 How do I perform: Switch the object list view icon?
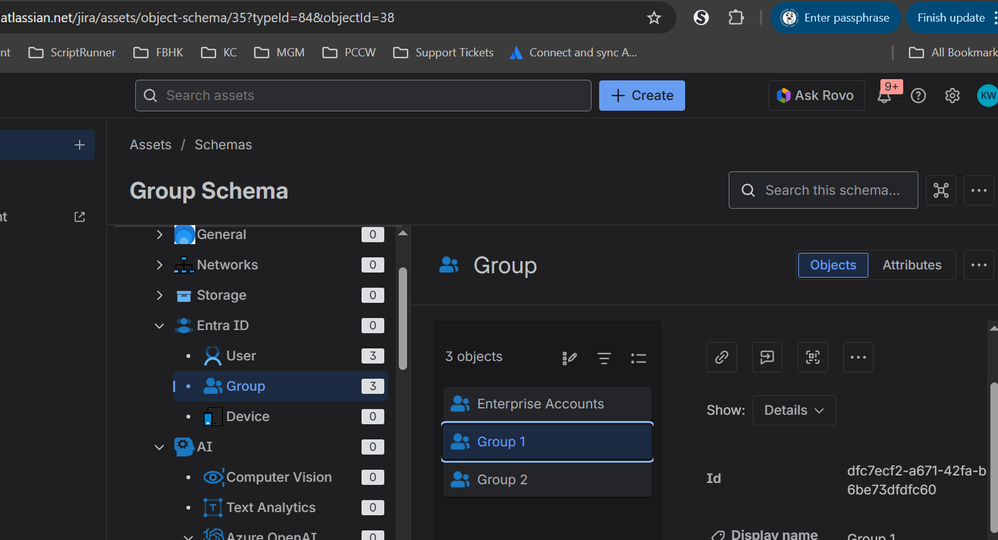pos(638,358)
